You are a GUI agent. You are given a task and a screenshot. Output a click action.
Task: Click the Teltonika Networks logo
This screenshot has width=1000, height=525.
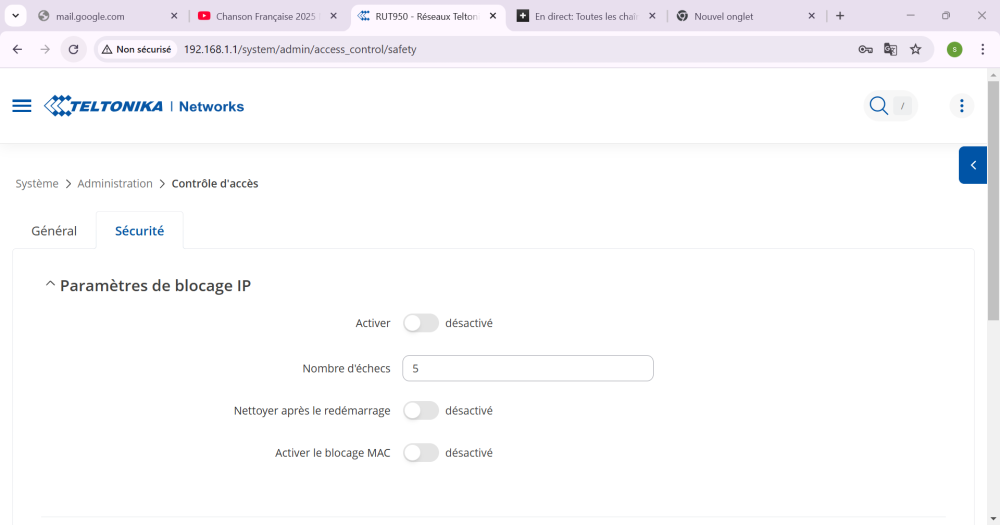point(144,106)
